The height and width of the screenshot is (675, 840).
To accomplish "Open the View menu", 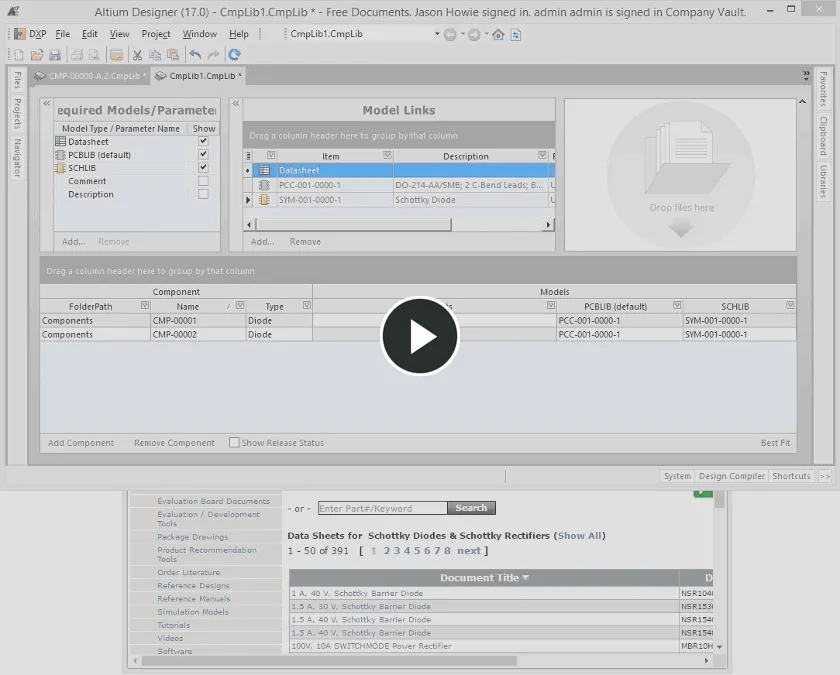I will click(119, 34).
